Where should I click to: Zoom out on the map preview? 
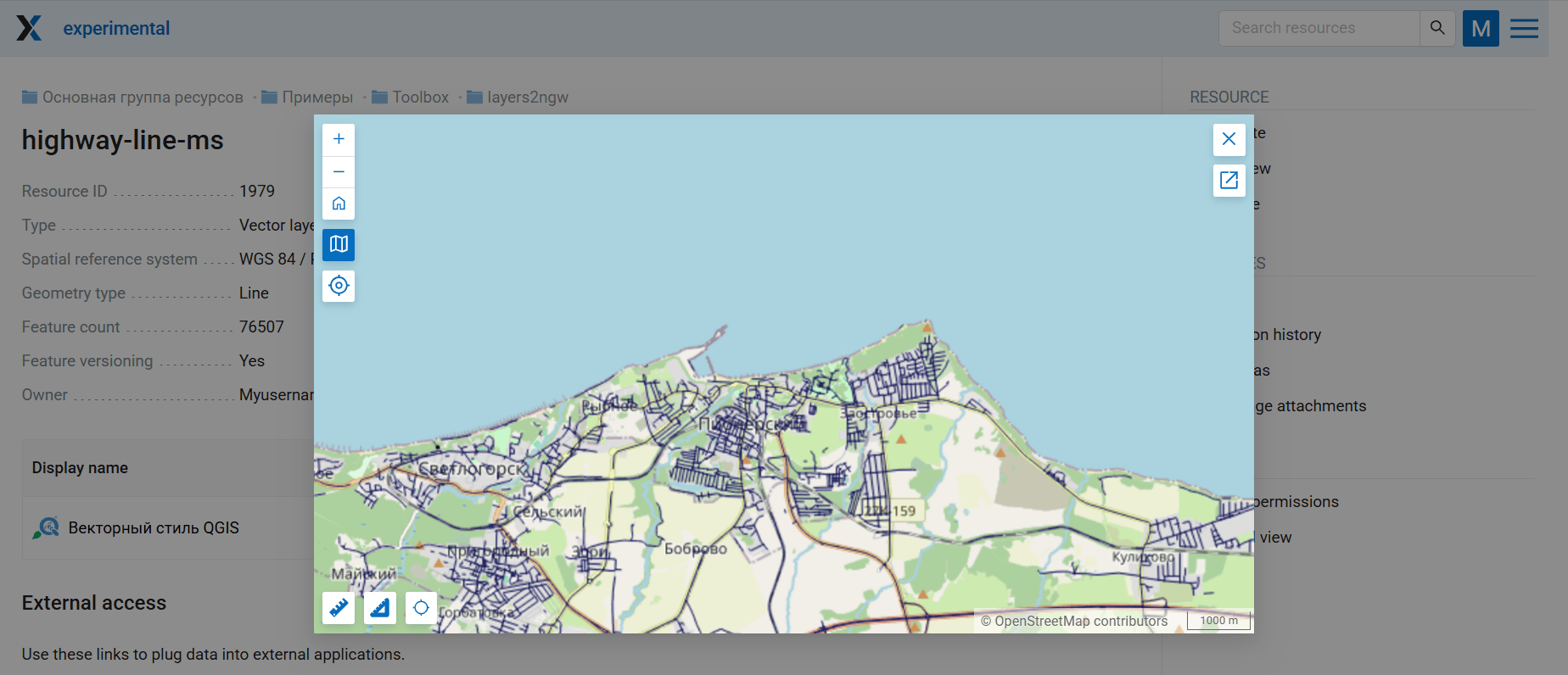pyautogui.click(x=339, y=171)
